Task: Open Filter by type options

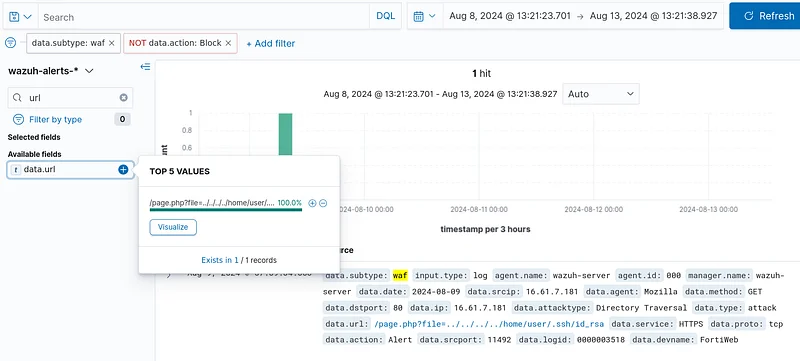Action: (x=55, y=120)
